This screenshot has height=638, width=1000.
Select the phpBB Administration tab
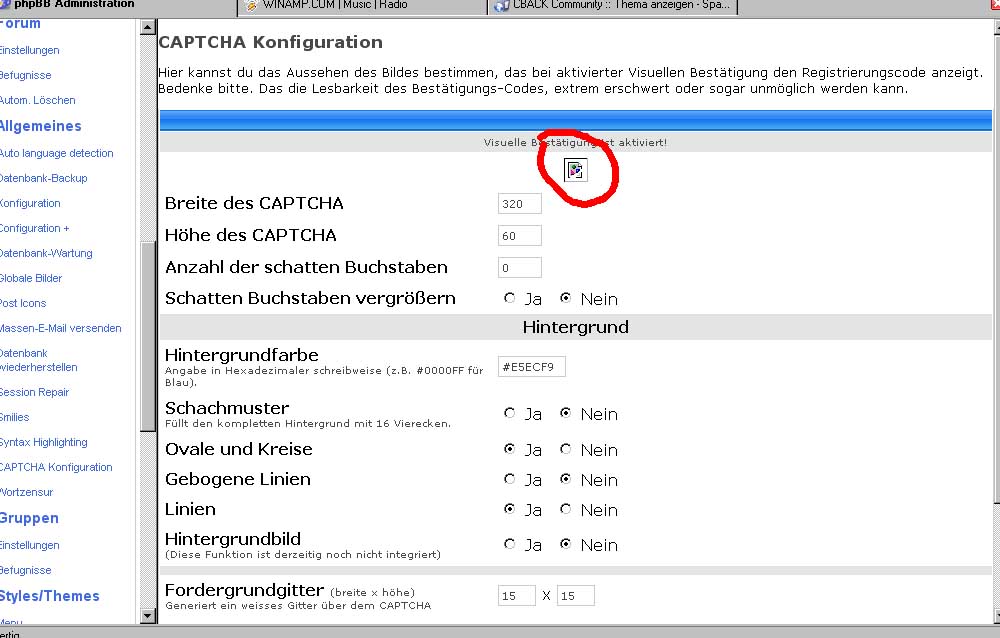pos(75,5)
